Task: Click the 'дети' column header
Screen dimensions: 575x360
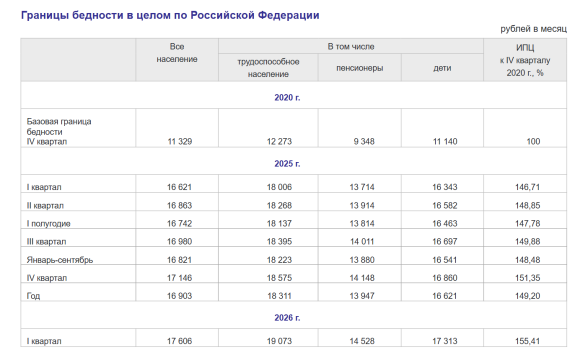Action: (x=442, y=68)
